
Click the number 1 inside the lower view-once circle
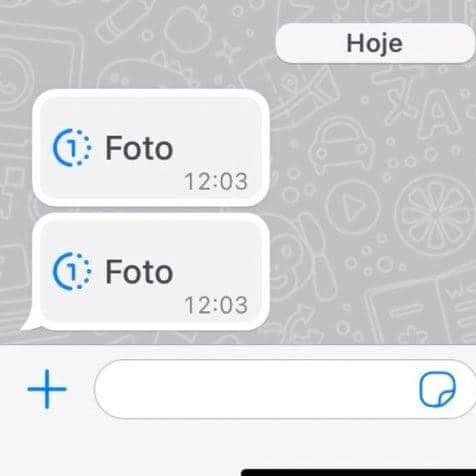[x=72, y=272]
